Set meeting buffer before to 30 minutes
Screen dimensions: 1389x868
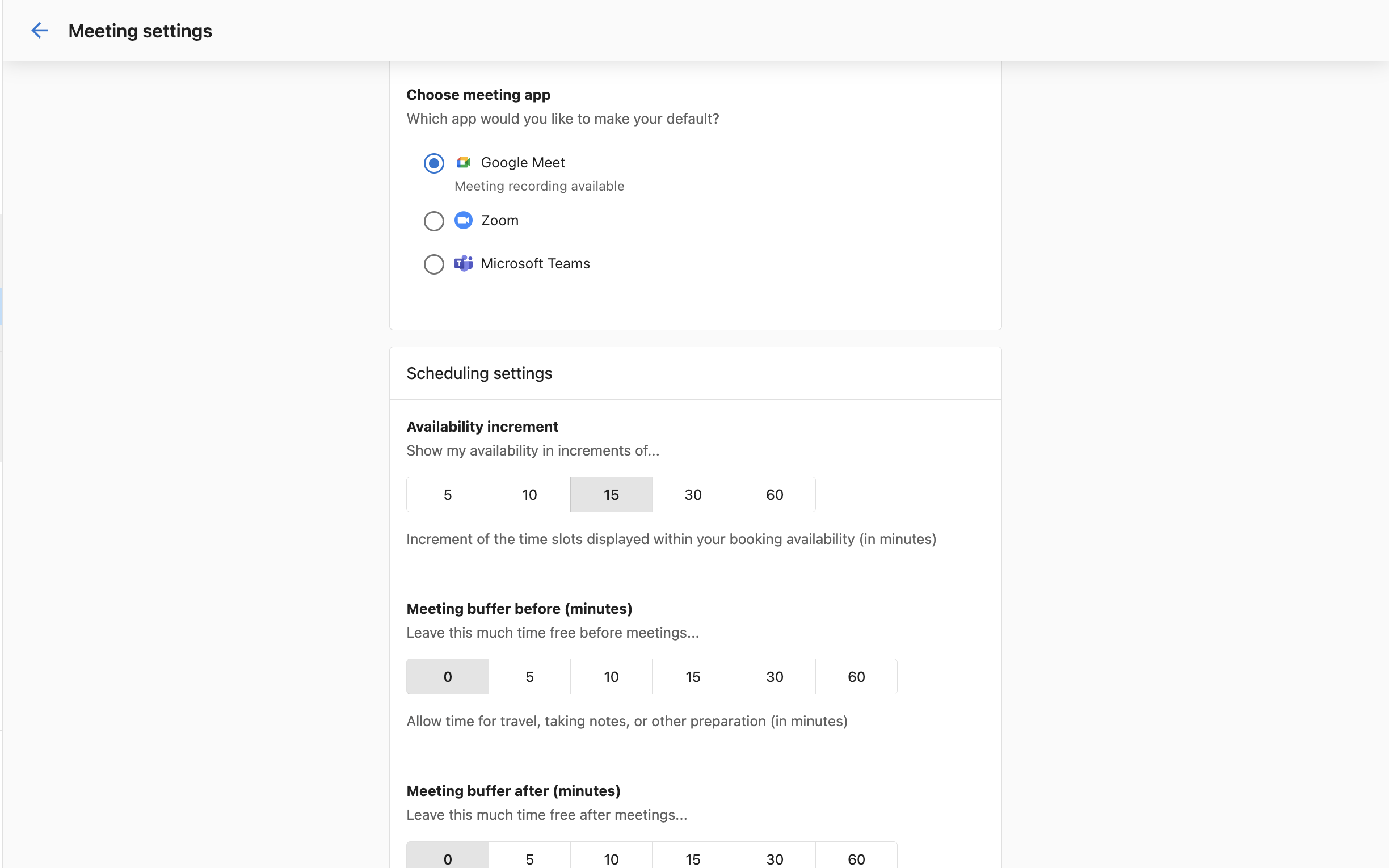775,676
